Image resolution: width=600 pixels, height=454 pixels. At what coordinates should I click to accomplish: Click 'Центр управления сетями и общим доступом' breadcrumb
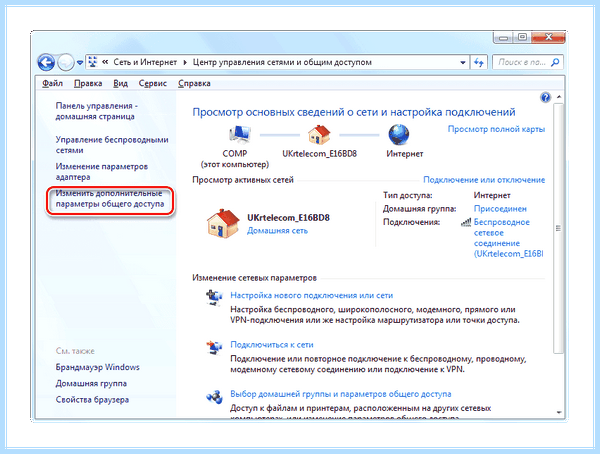(x=282, y=62)
